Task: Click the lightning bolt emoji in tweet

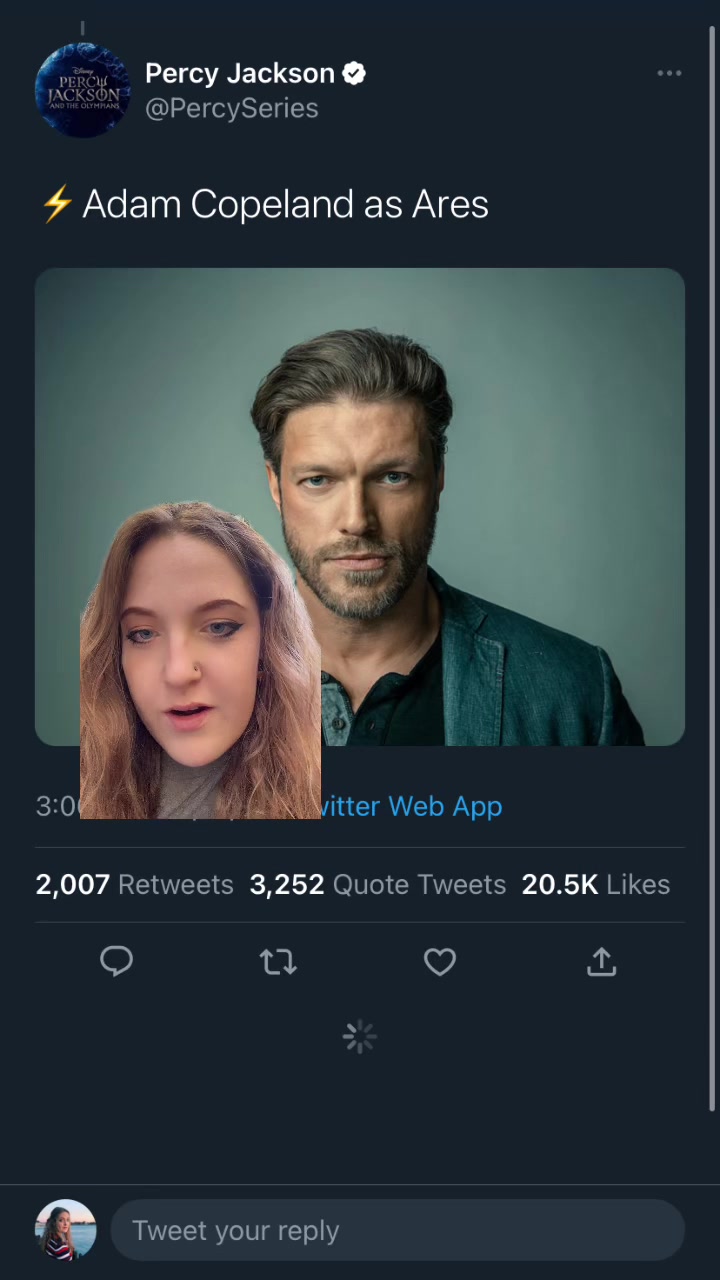Action: 57,204
